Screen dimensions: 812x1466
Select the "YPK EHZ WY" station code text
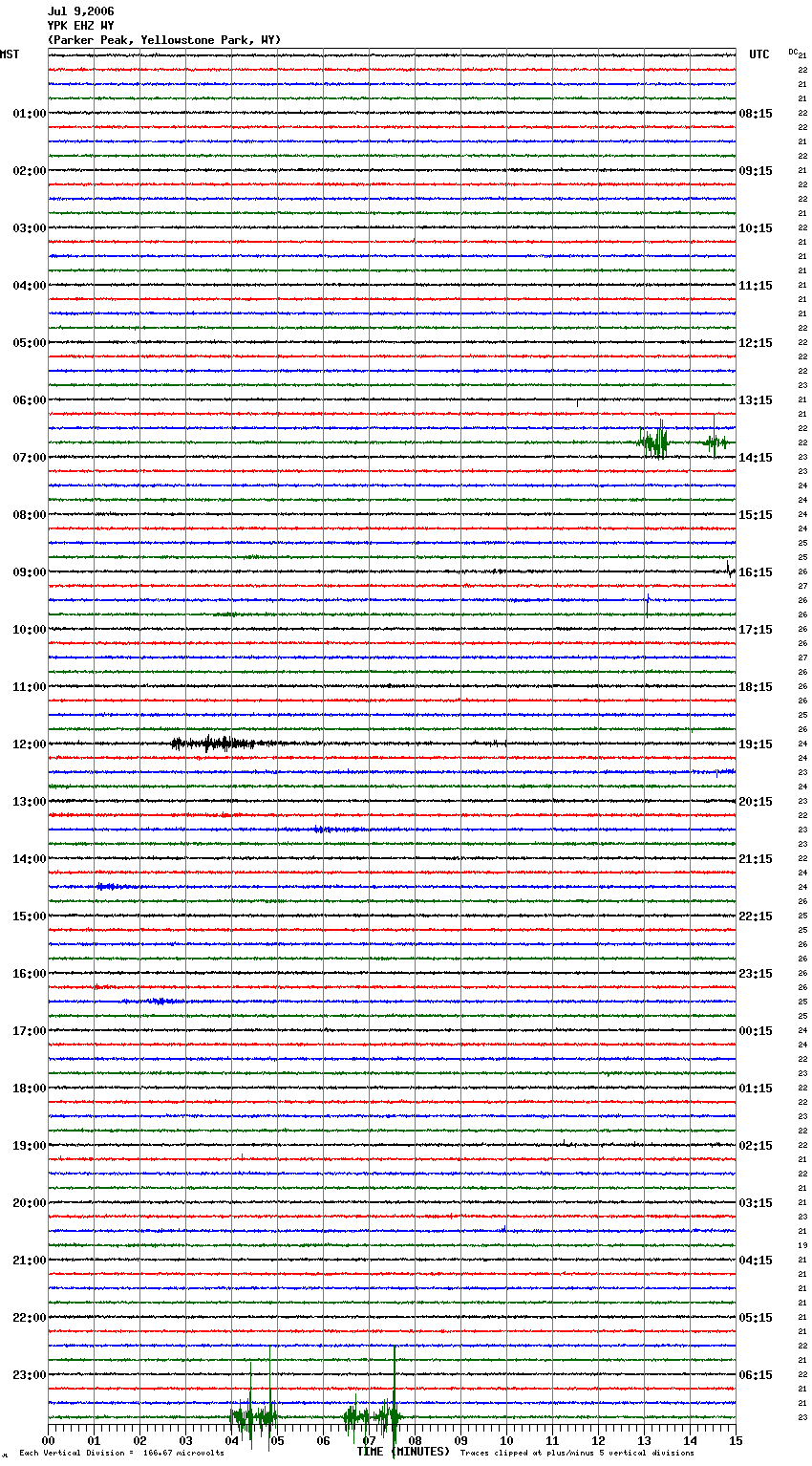pos(80,26)
